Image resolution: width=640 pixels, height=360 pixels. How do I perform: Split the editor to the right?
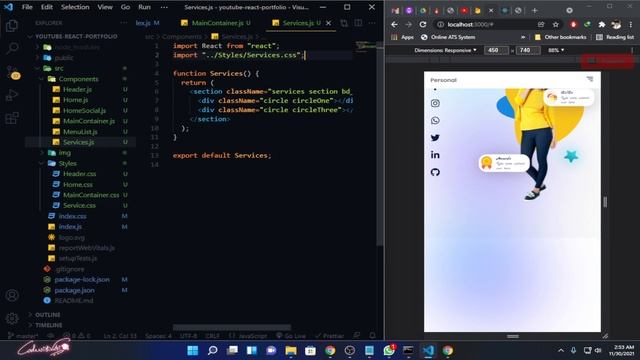point(358,23)
